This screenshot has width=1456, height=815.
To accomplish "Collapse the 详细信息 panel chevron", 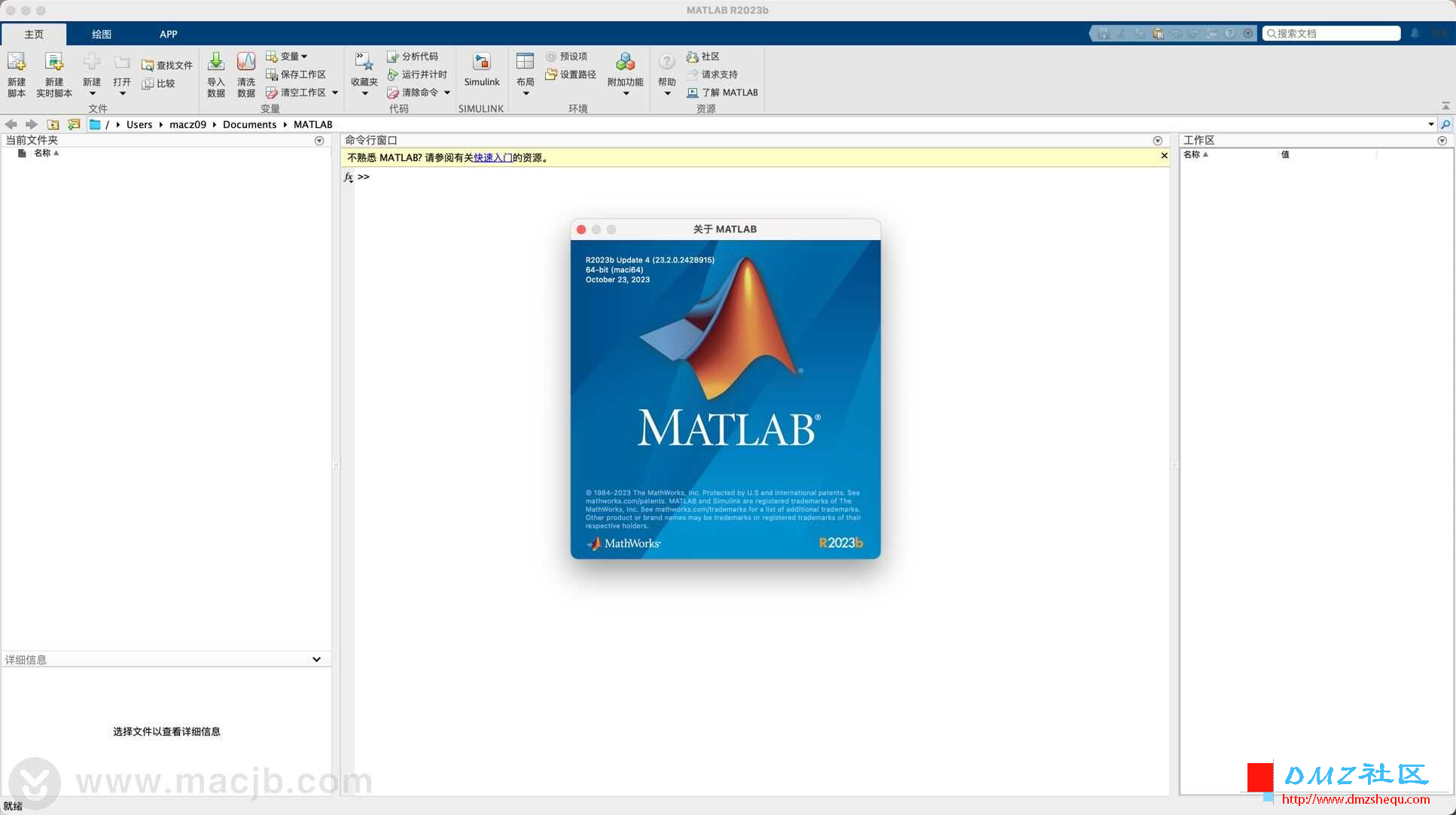I will 317,660.
